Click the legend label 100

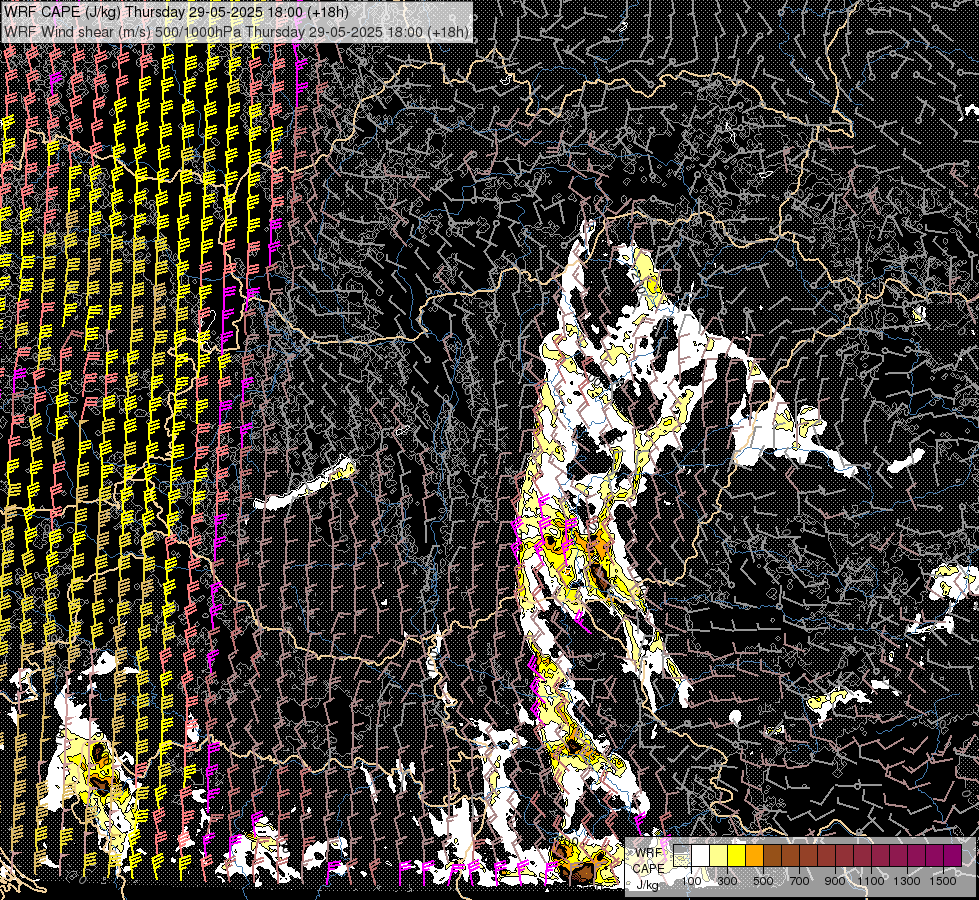[x=691, y=881]
